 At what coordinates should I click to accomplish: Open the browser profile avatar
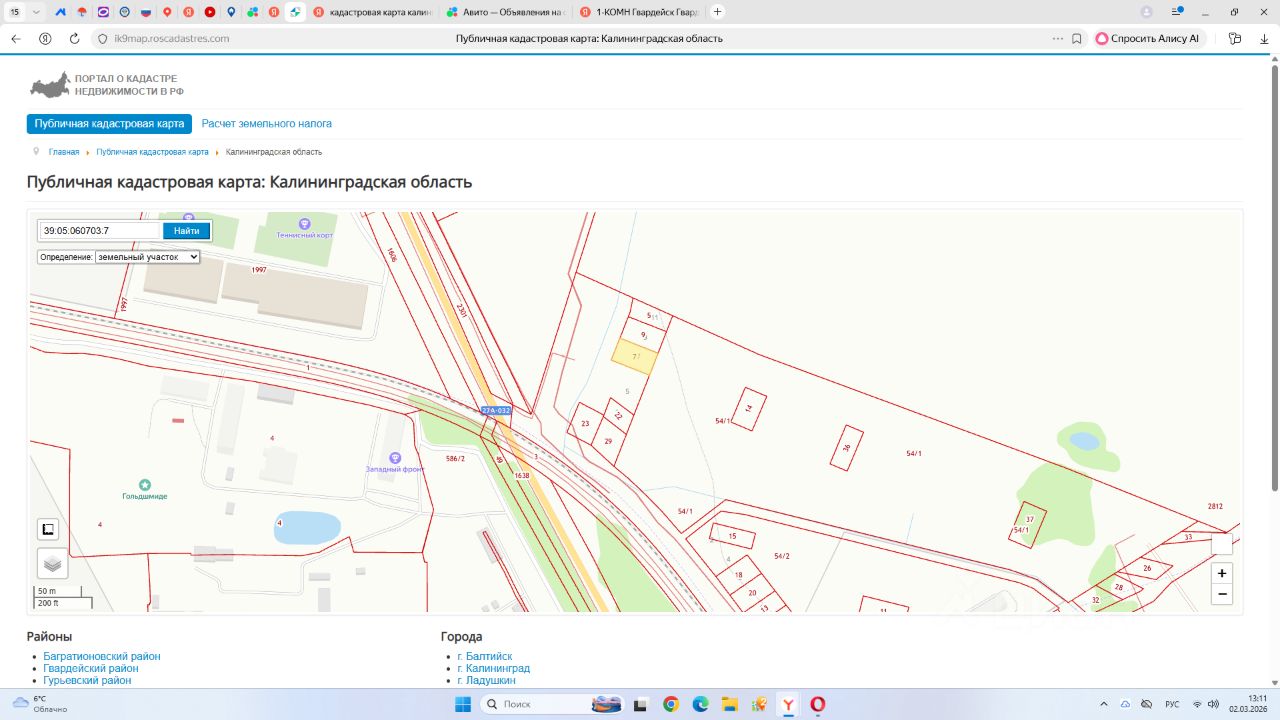(x=1147, y=12)
